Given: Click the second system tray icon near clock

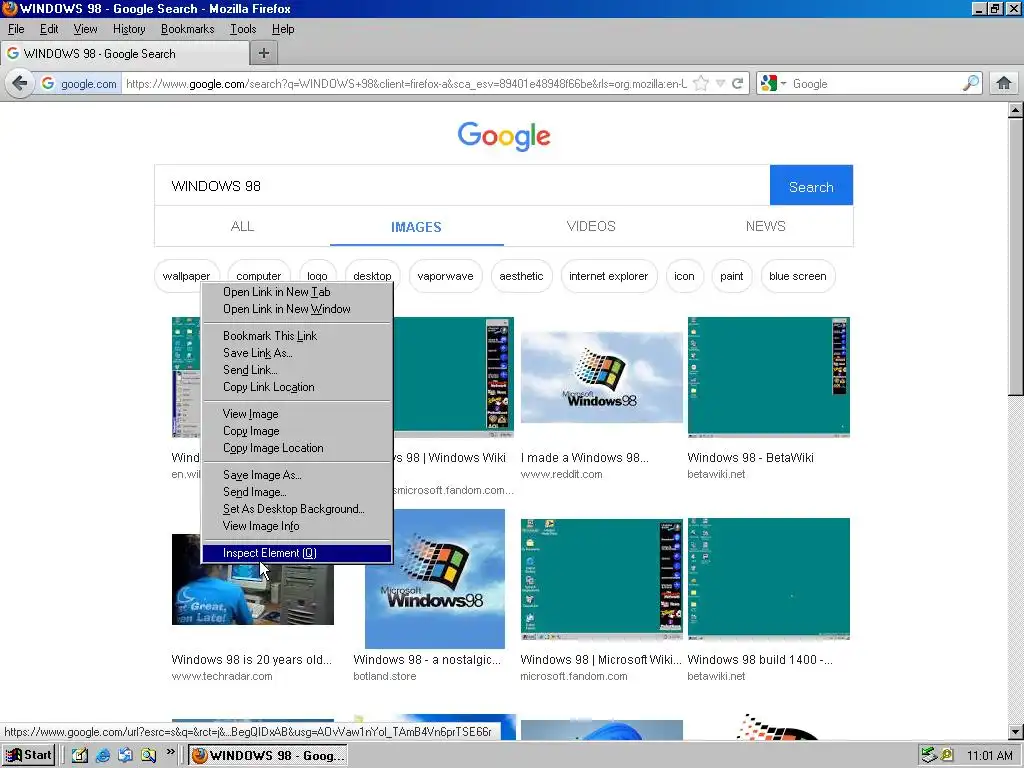Looking at the screenshot, I should pyautogui.click(x=946, y=756).
